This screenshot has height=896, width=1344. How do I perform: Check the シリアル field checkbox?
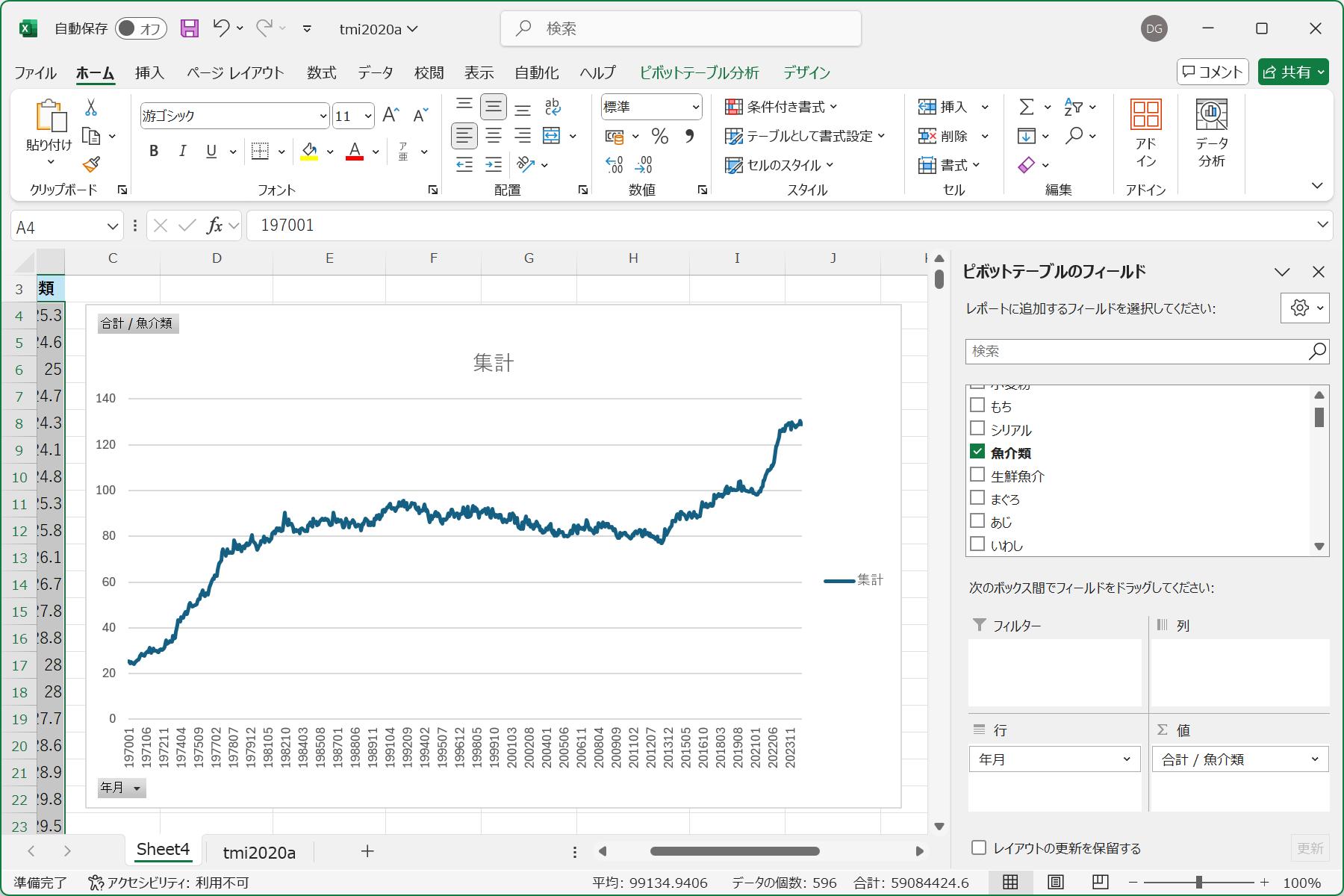coord(977,429)
